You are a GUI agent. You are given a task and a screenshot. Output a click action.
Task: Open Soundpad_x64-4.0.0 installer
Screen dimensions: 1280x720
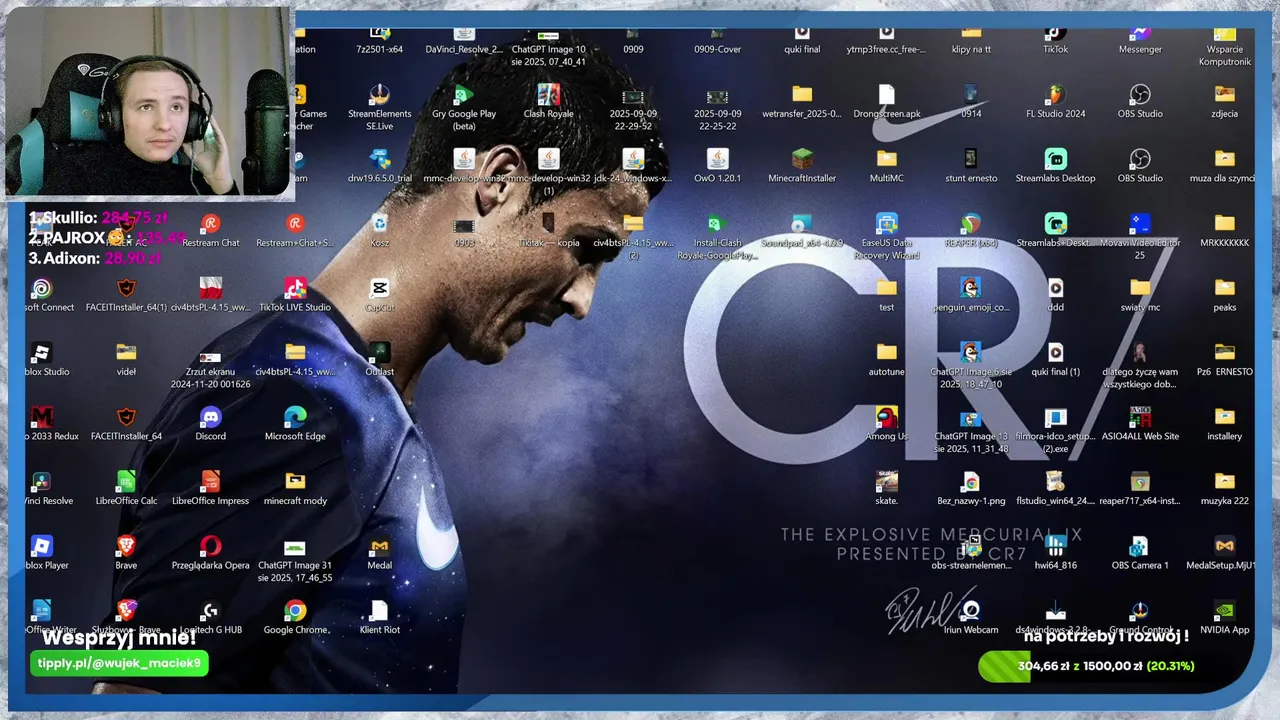click(802, 230)
